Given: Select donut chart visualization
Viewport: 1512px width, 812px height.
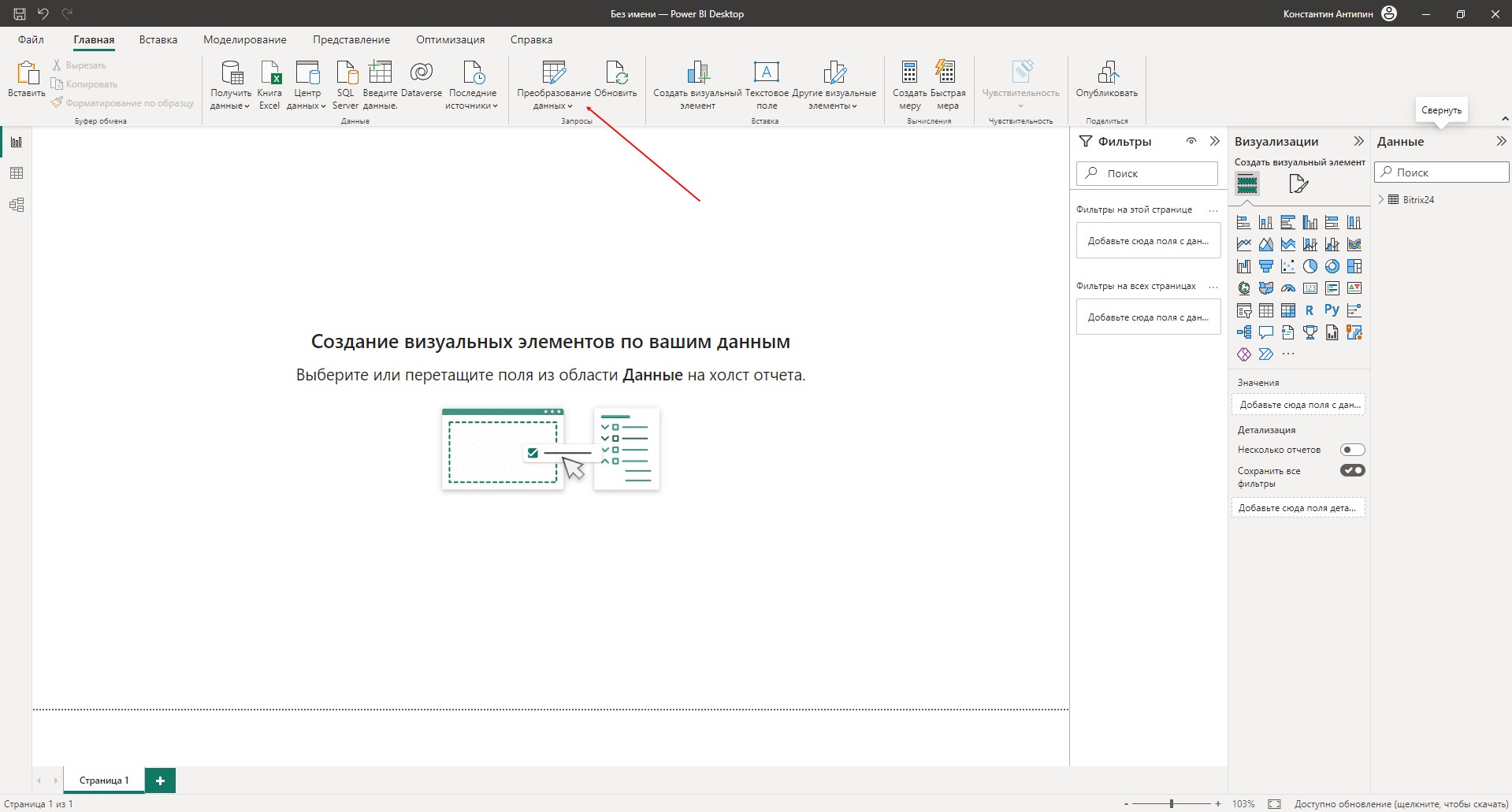Looking at the screenshot, I should [x=1332, y=266].
